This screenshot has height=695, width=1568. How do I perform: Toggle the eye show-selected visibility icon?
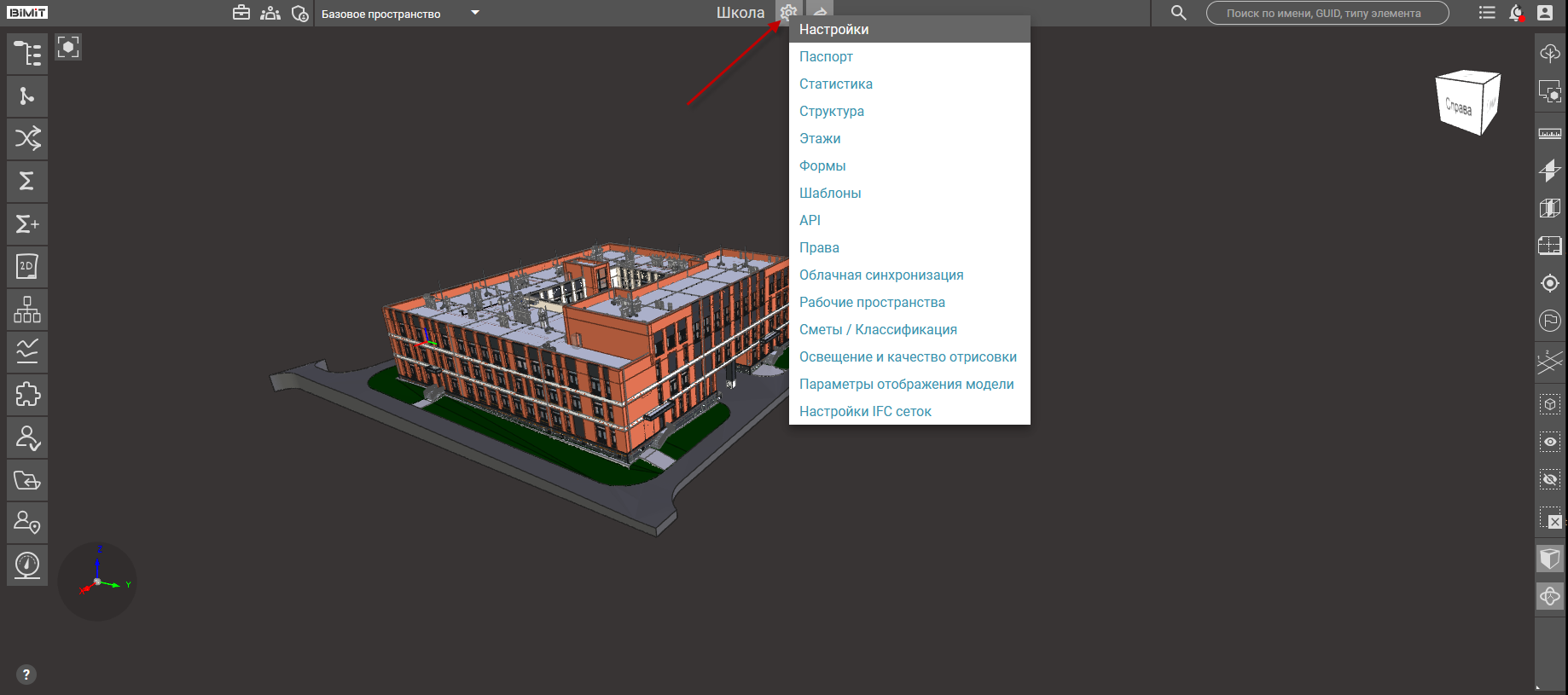point(1549,442)
